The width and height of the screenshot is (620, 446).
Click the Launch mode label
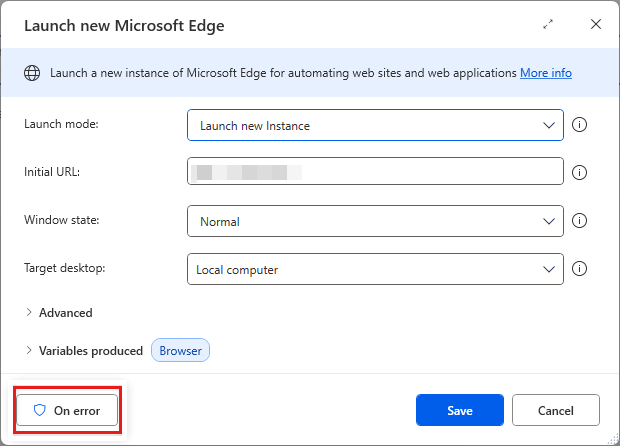[61, 124]
